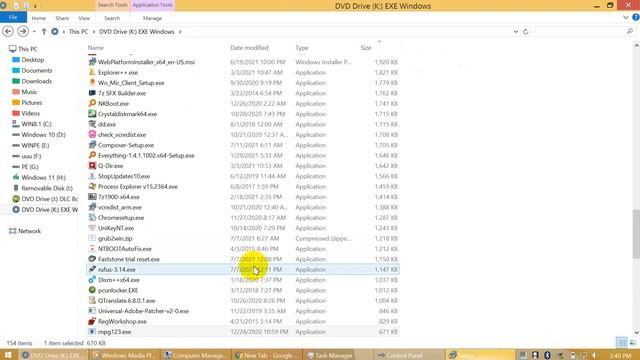
Task: Click the StopUpdates10.exe icon
Action: coord(92,176)
